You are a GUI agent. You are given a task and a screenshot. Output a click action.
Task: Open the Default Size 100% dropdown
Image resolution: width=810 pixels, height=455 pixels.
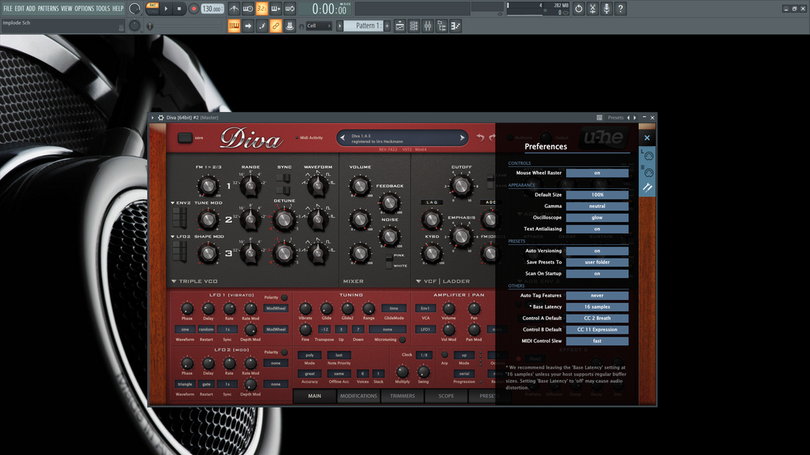click(597, 195)
